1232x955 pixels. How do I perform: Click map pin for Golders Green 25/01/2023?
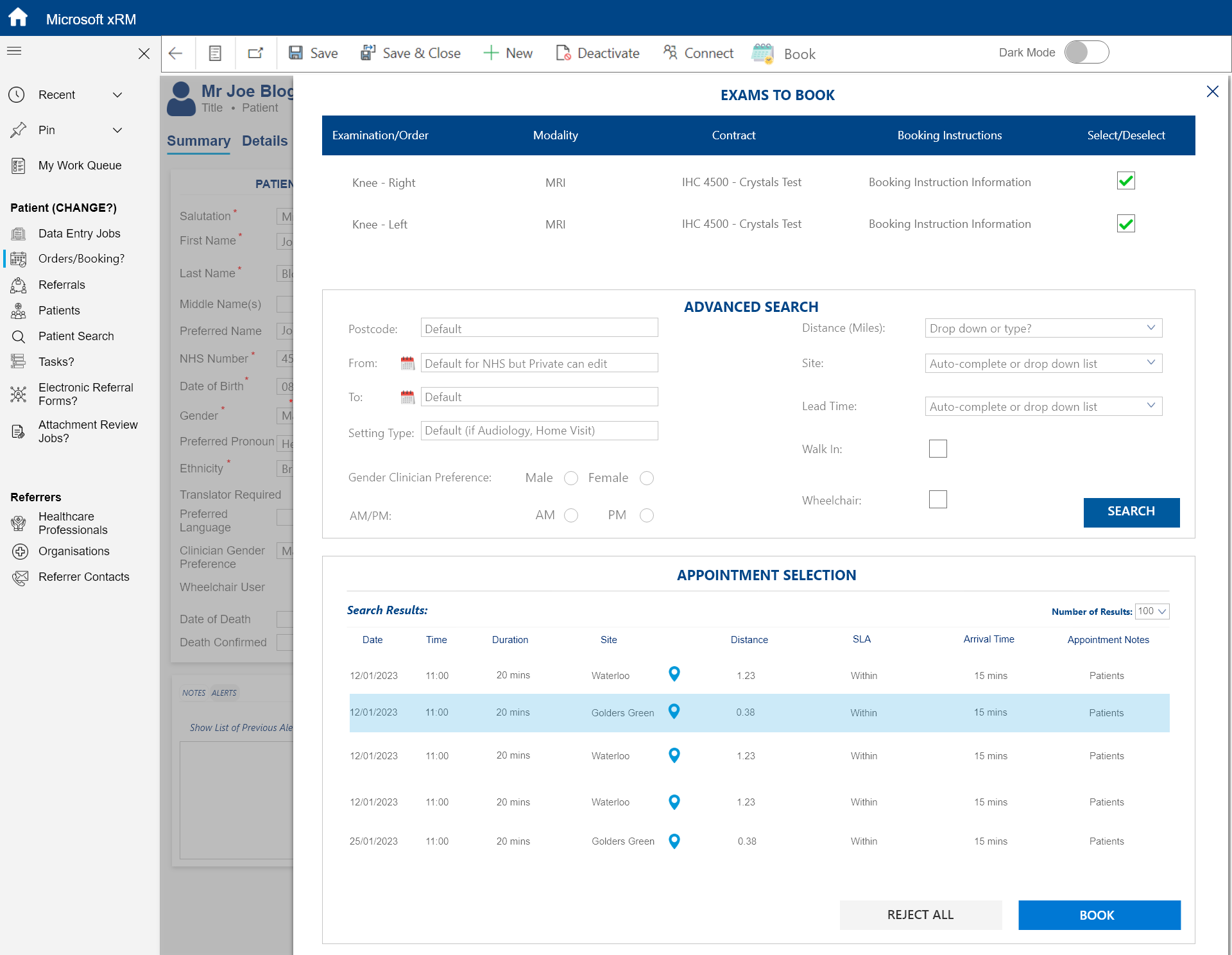[x=674, y=841]
